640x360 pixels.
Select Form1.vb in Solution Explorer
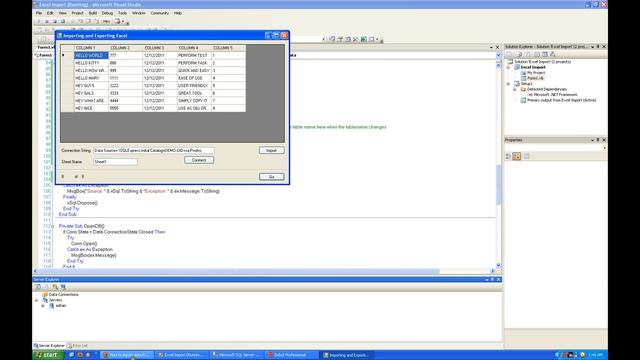coord(535,78)
